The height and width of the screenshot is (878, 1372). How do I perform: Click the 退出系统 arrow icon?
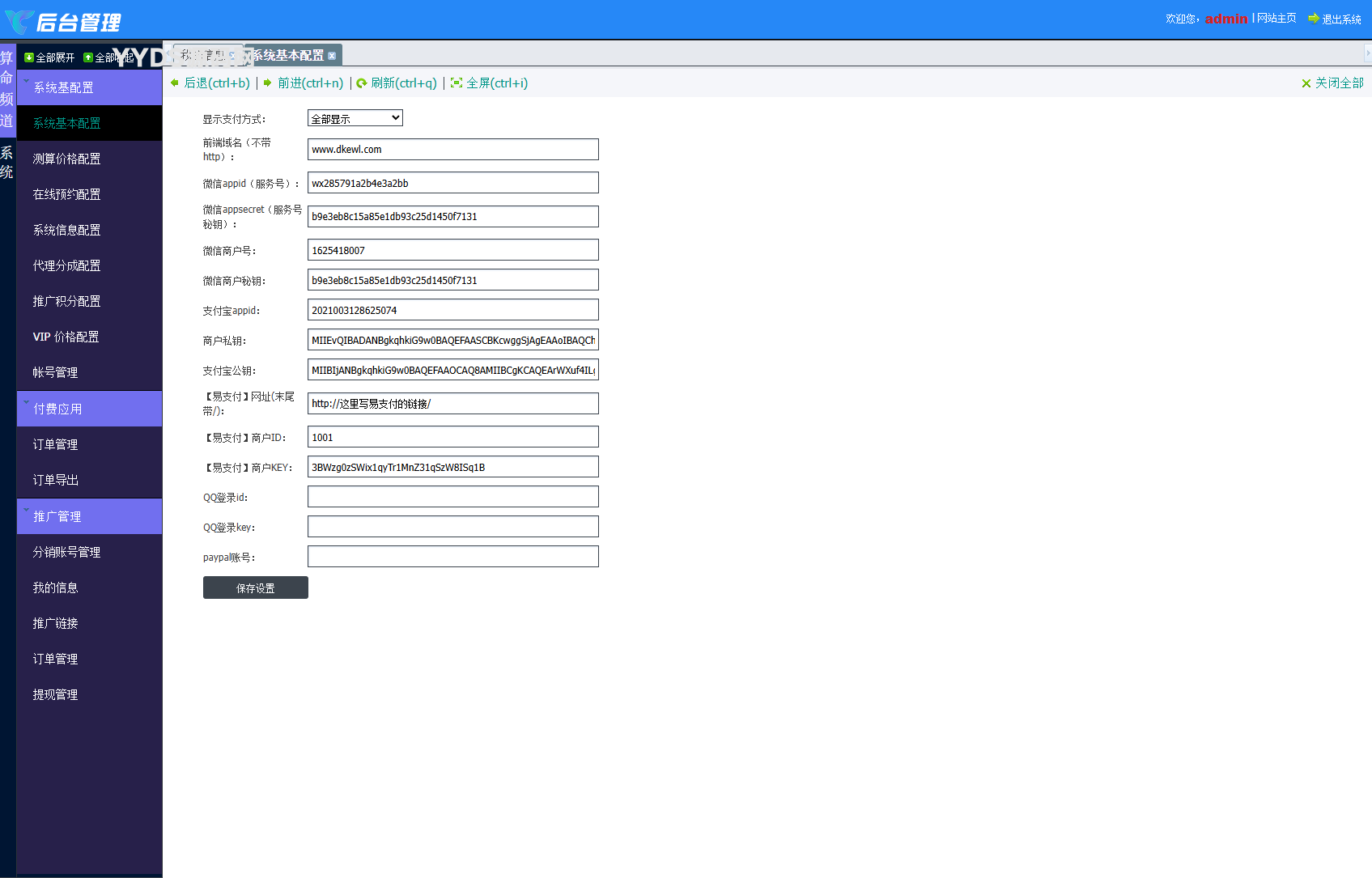pos(1314,18)
